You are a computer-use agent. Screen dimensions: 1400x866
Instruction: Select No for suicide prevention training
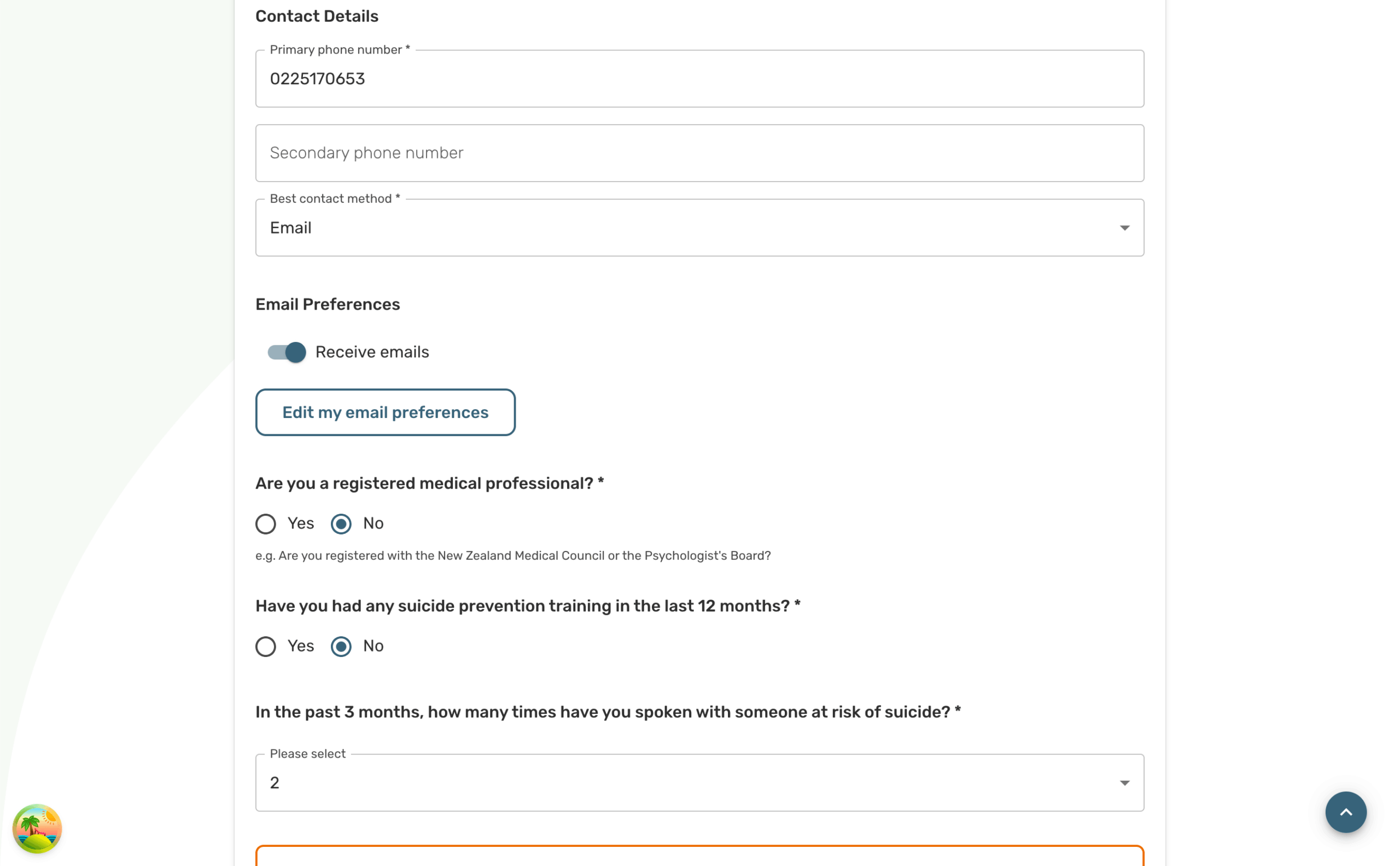pos(341,646)
